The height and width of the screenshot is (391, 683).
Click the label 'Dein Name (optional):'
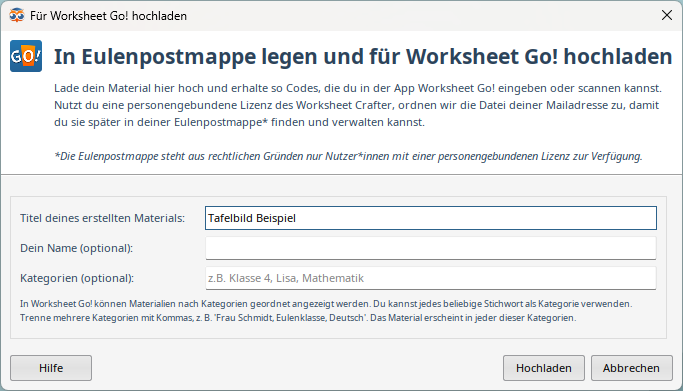[76, 248]
